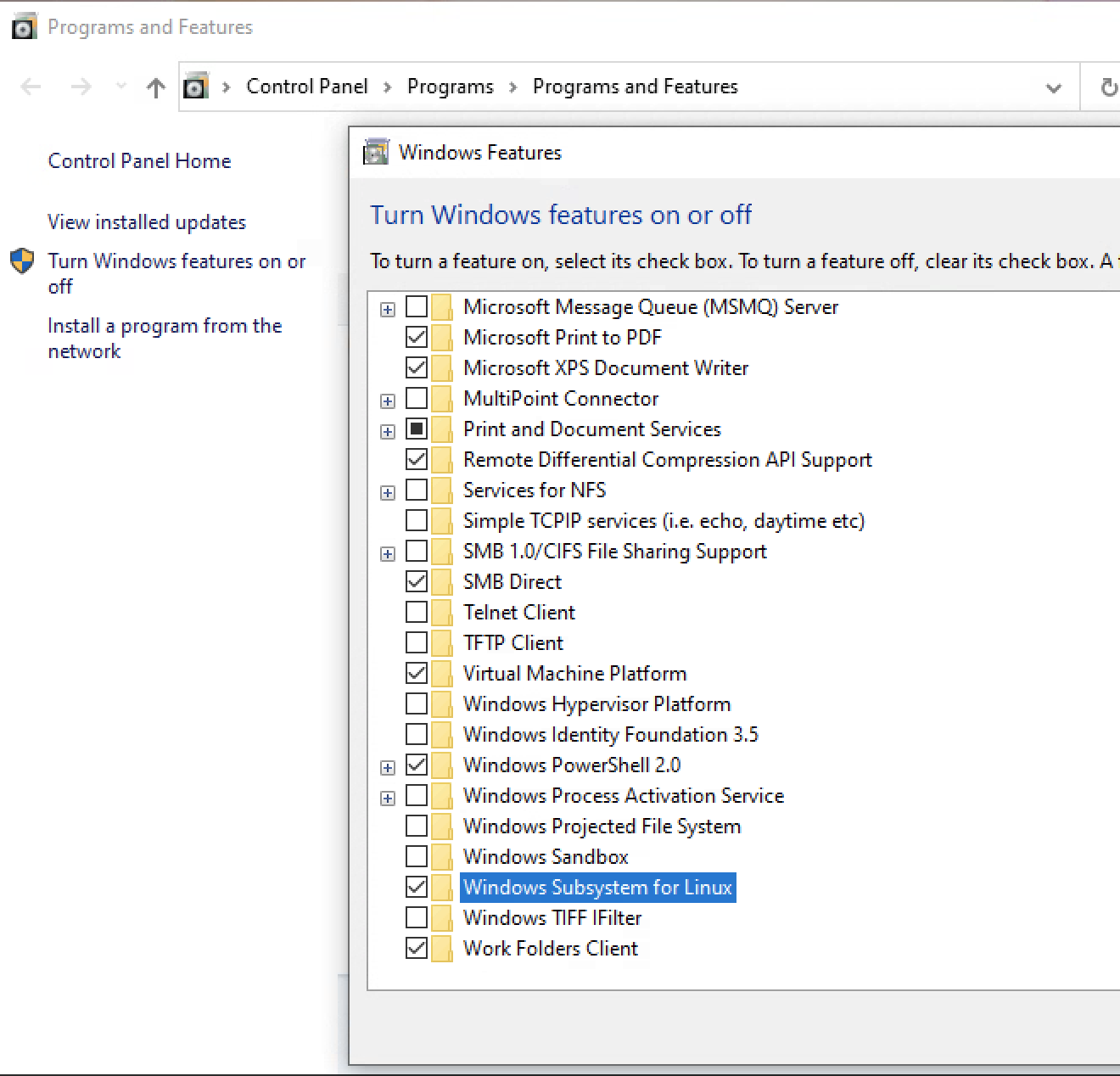Click folder icon of Telnet Client

click(x=442, y=613)
